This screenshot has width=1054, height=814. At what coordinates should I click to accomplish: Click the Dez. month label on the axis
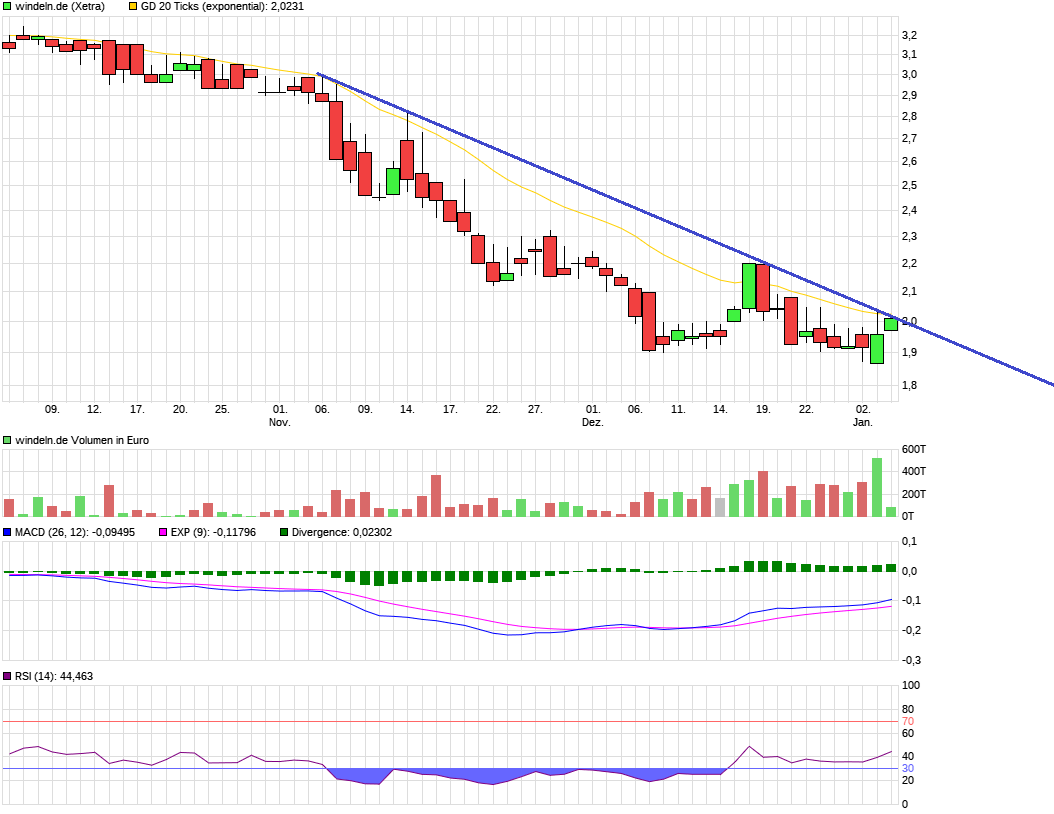pyautogui.click(x=593, y=422)
